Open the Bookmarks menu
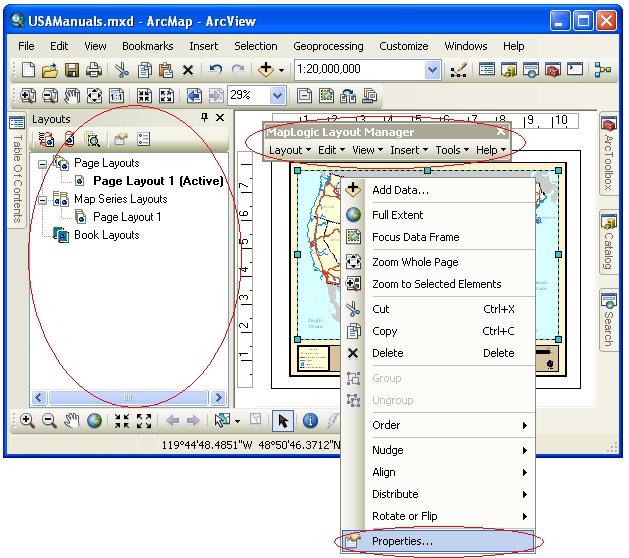This screenshot has height=558, width=629. [148, 46]
